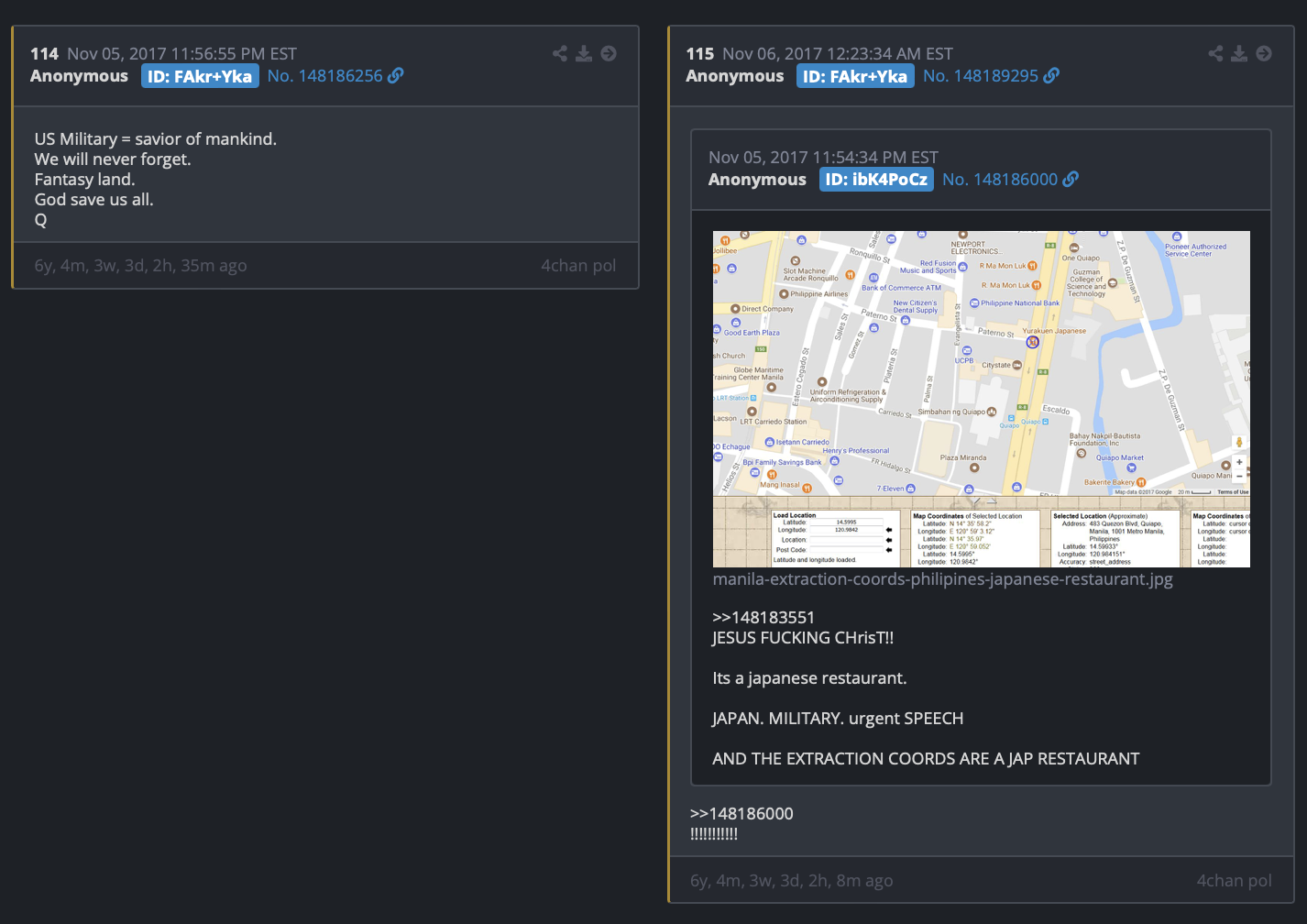Click post number 115 label
Image resolution: width=1307 pixels, height=924 pixels.
point(700,54)
